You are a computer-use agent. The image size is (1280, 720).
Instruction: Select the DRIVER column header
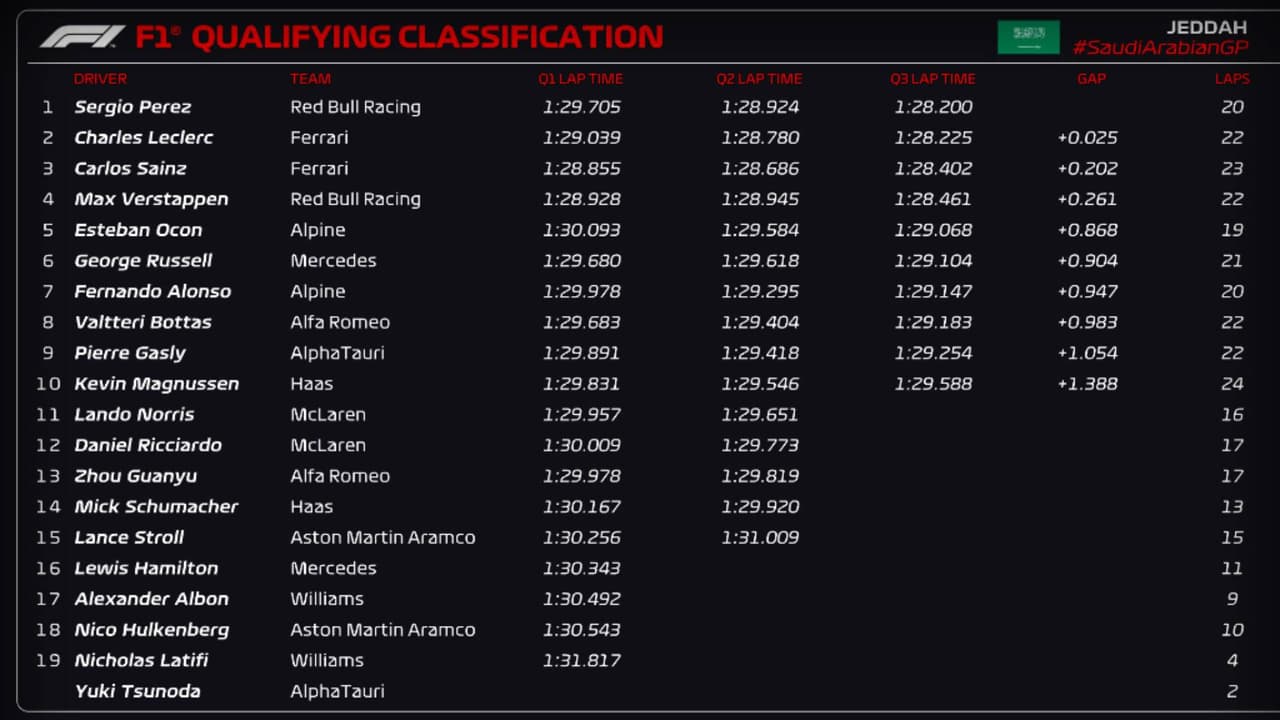click(x=100, y=79)
